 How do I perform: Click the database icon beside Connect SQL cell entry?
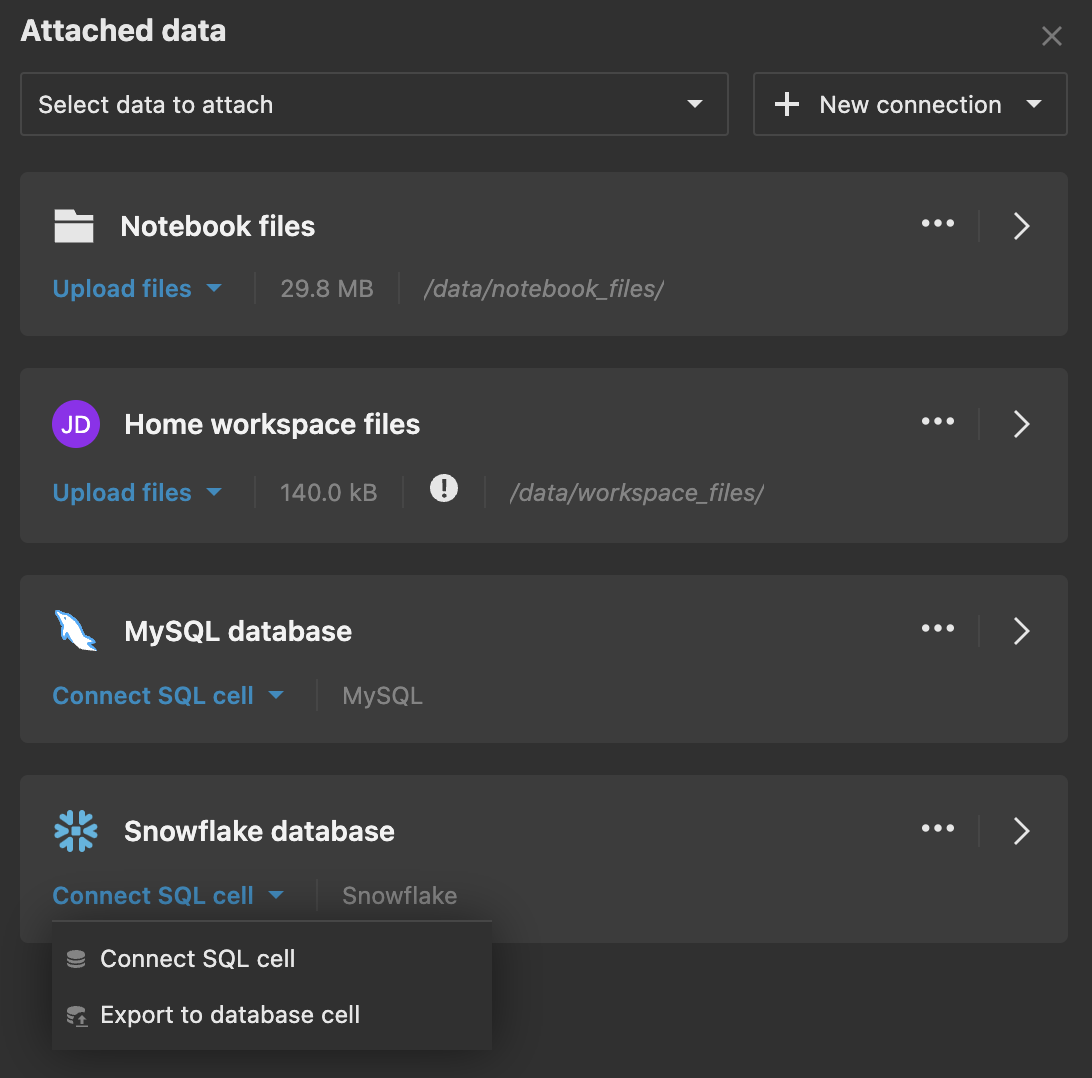pos(76,958)
